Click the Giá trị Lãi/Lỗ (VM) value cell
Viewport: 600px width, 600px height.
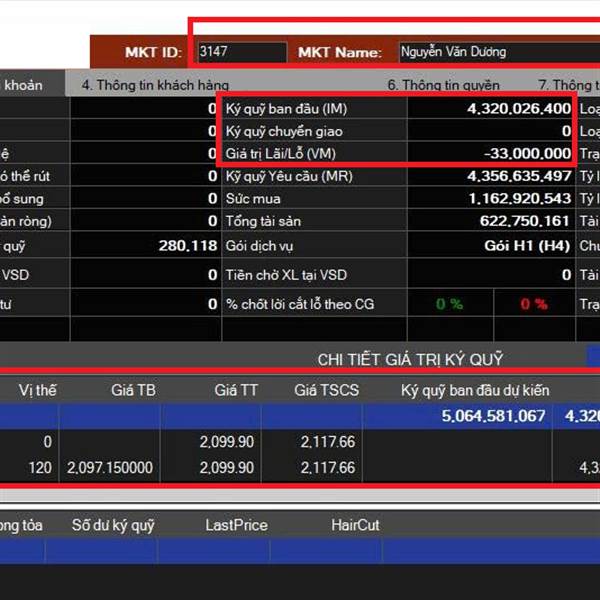pyautogui.click(x=490, y=153)
